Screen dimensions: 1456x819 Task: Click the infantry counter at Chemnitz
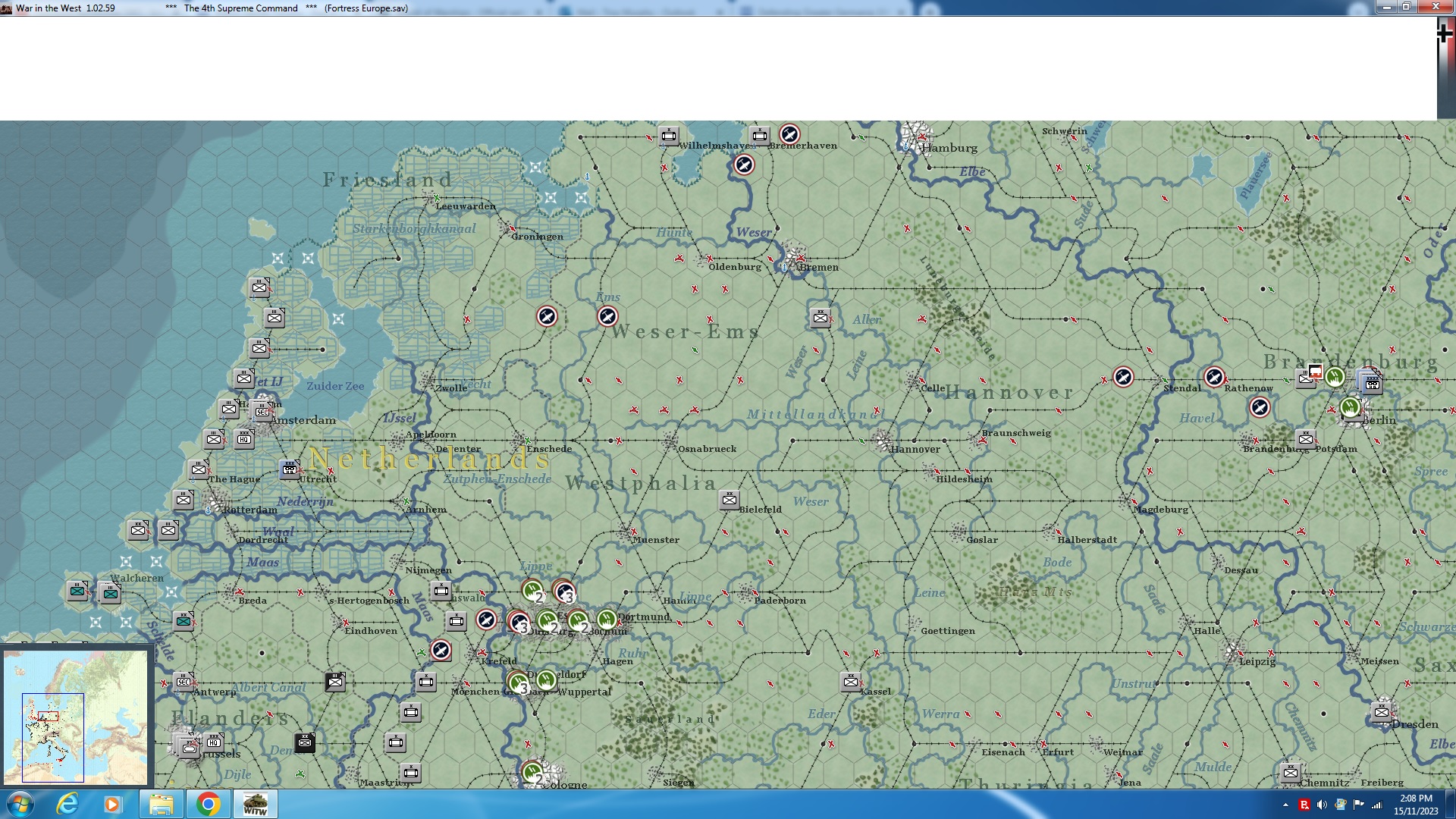pos(1290,772)
